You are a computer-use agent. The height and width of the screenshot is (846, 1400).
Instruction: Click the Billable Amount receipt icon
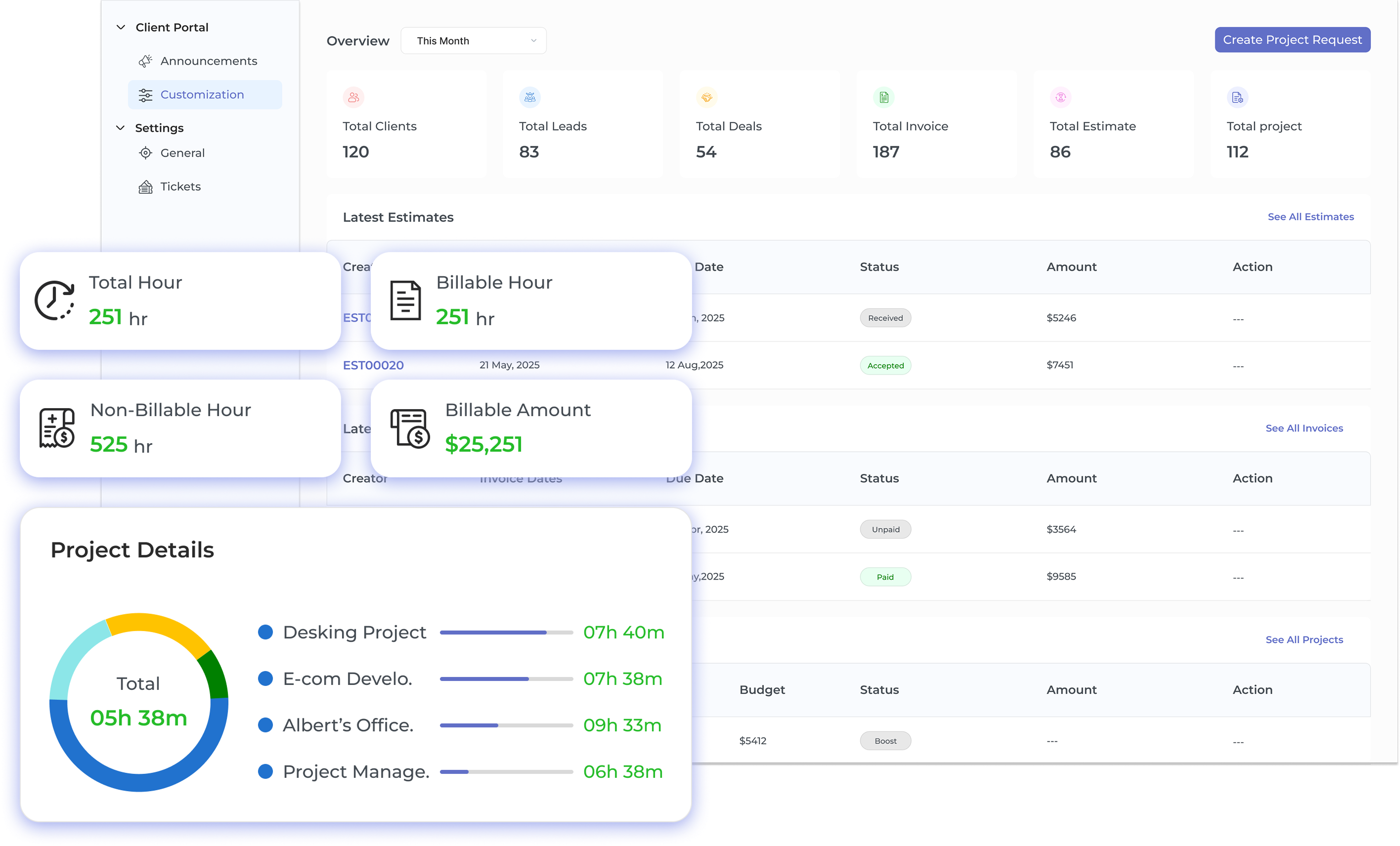tap(409, 428)
